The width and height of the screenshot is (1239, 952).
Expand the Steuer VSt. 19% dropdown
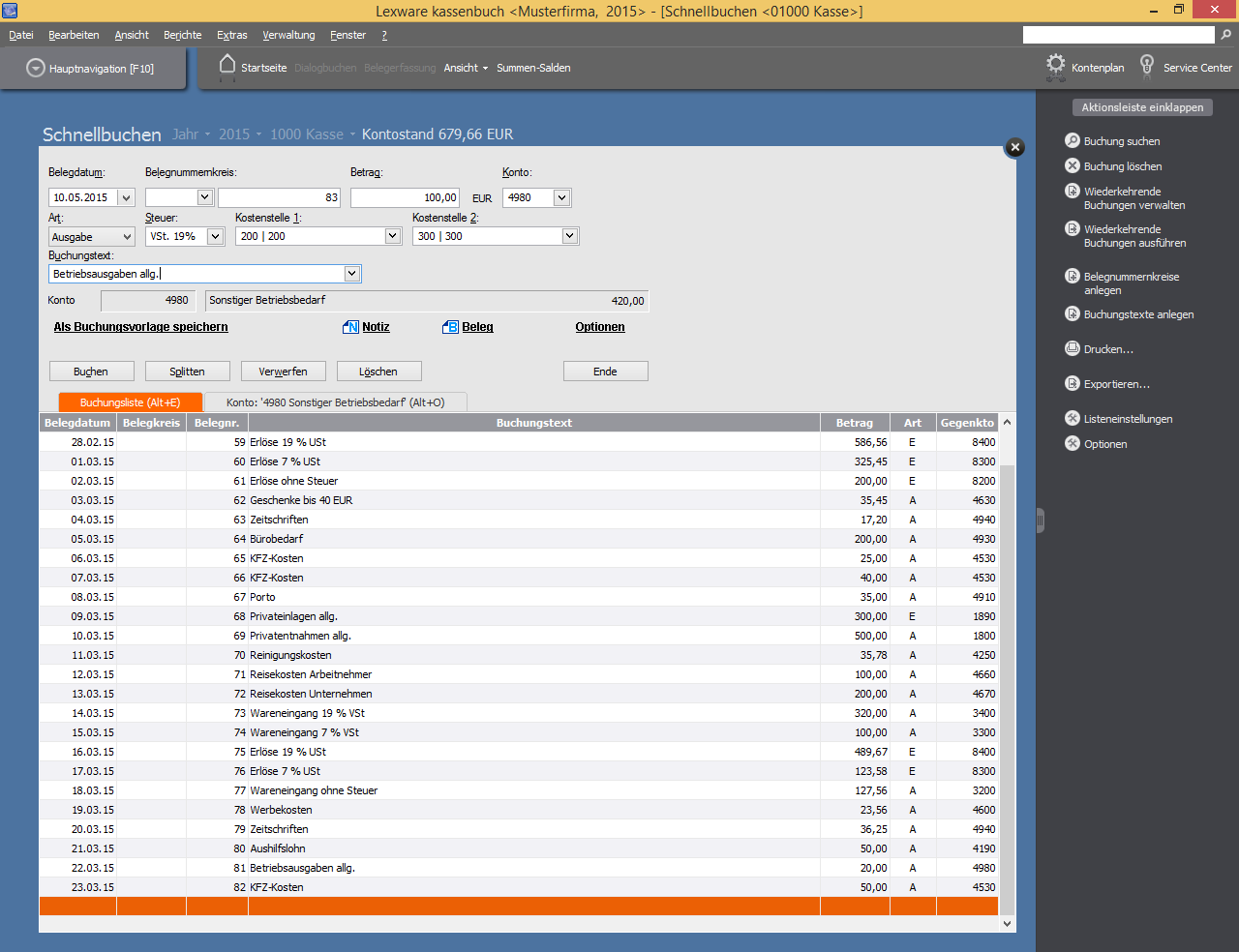[x=215, y=236]
